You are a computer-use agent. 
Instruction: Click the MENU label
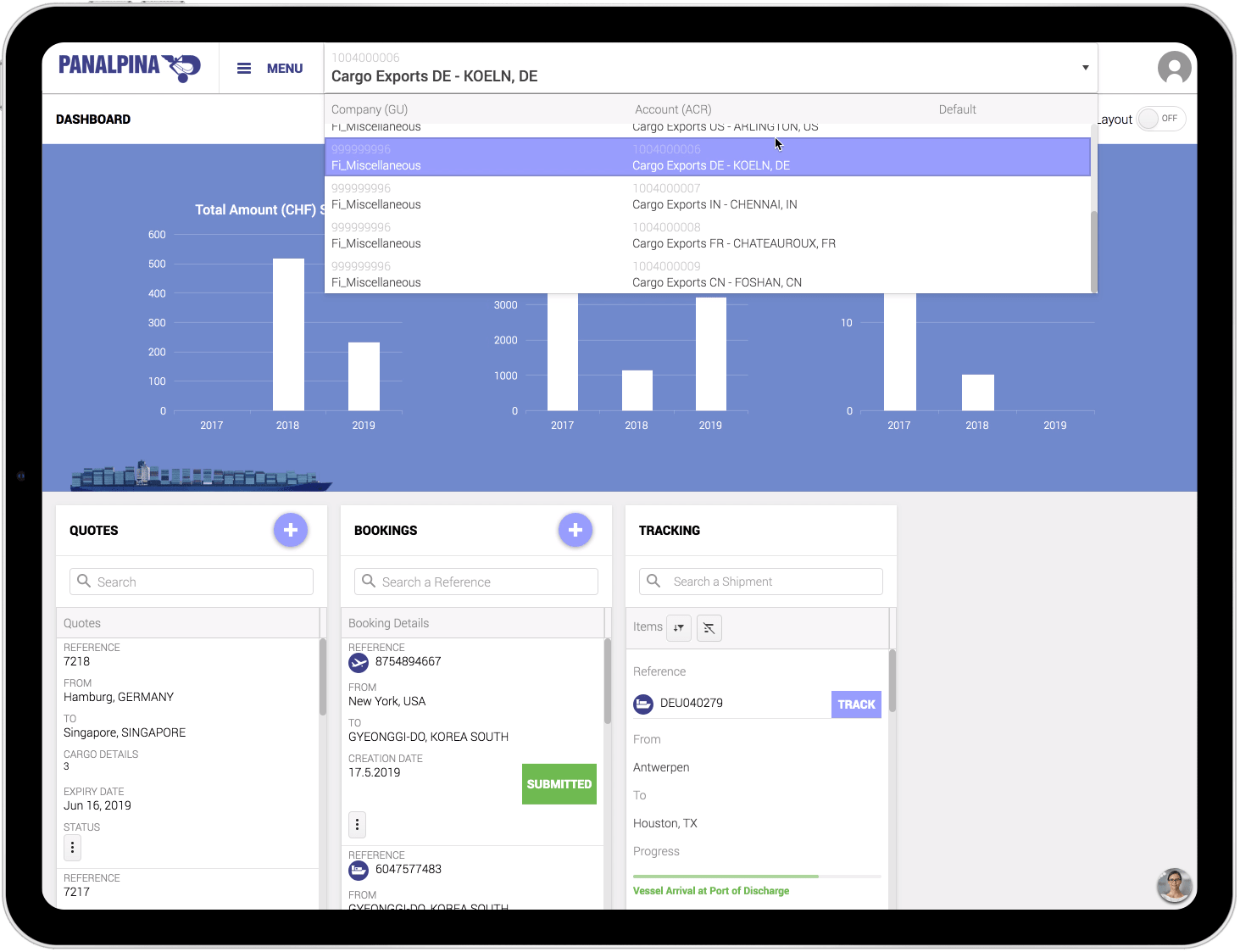pyautogui.click(x=285, y=69)
